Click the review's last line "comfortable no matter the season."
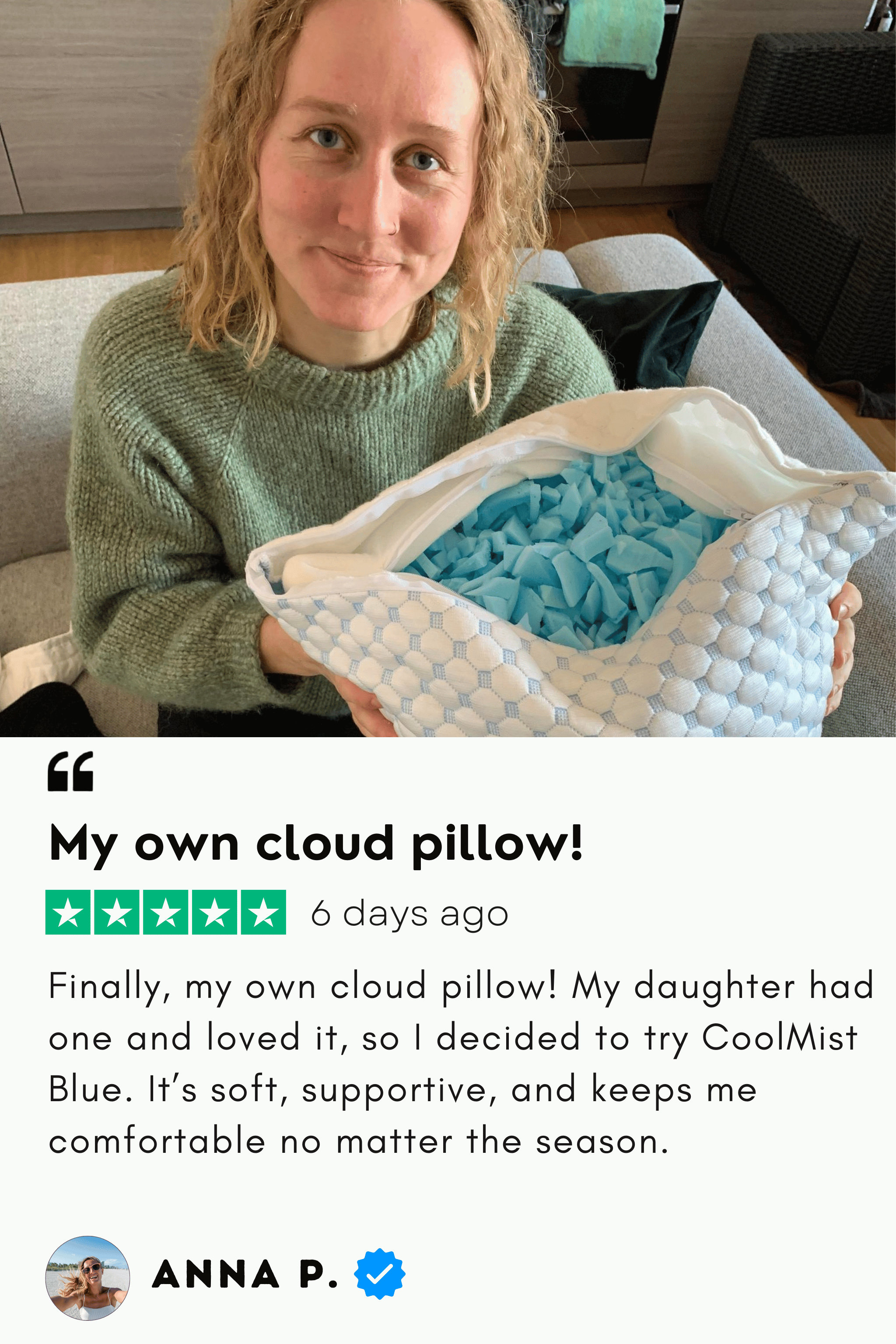This screenshot has width=896, height=1344. click(x=358, y=1142)
